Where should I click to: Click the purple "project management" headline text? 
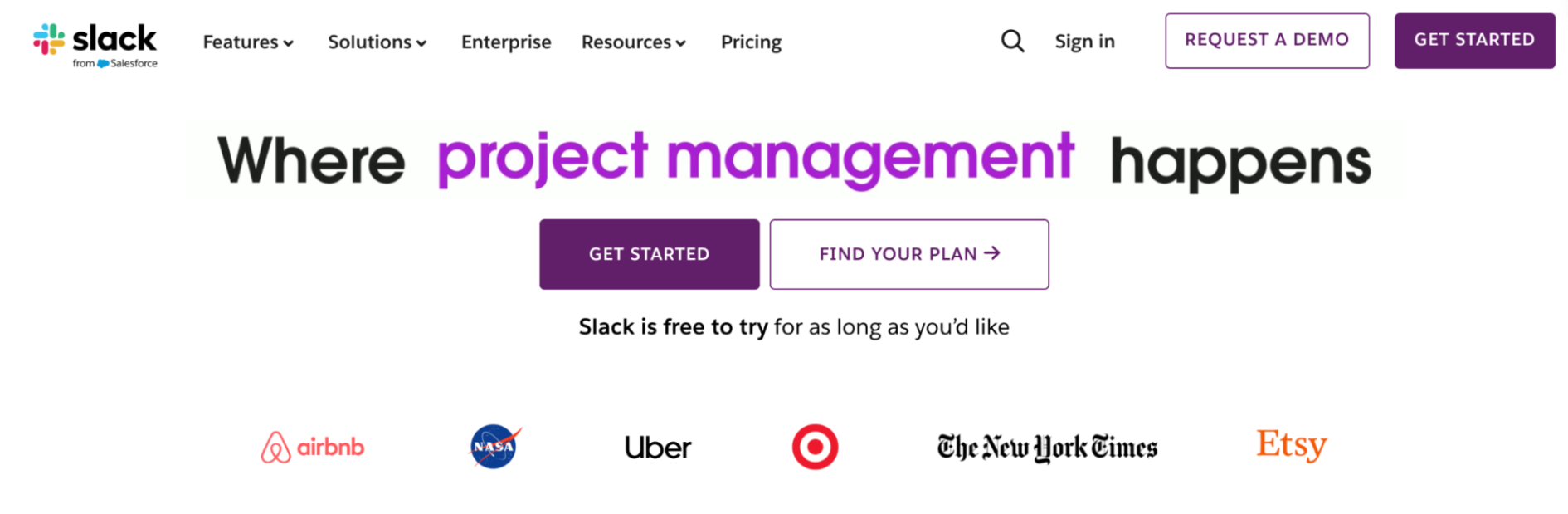click(x=755, y=158)
